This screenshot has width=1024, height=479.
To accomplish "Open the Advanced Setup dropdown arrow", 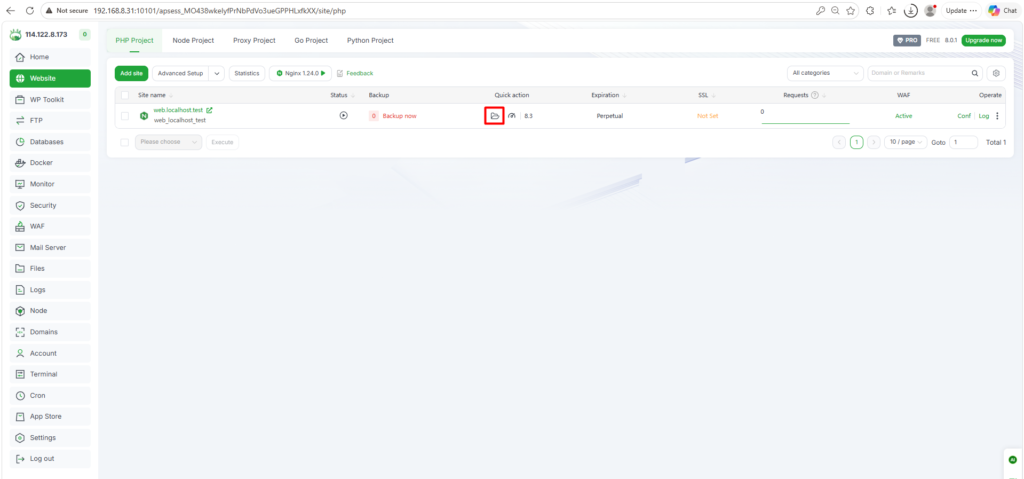I will 217,73.
